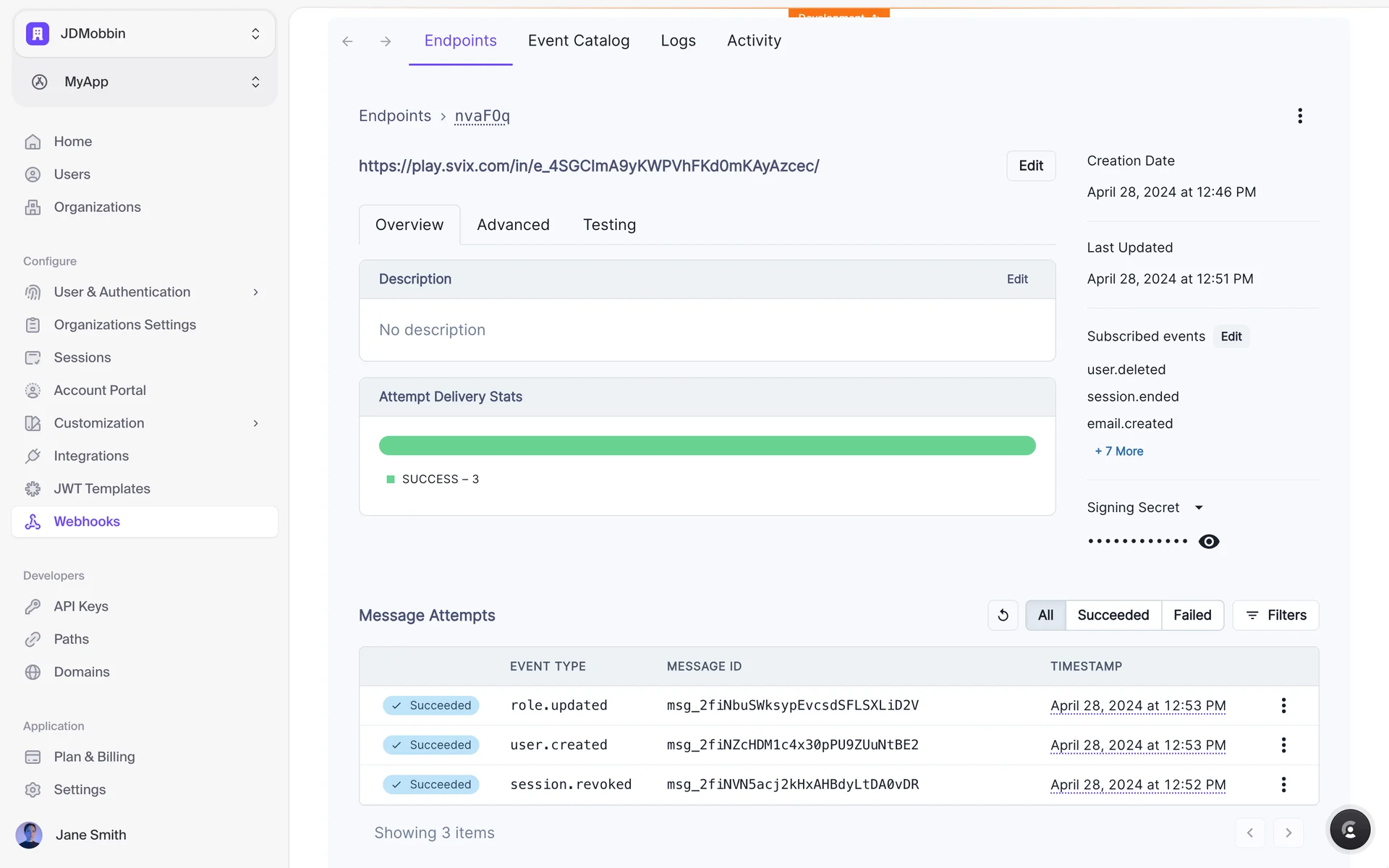Image resolution: width=1389 pixels, height=868 pixels.
Task: Show the + 7 More subscribed events
Action: point(1119,451)
